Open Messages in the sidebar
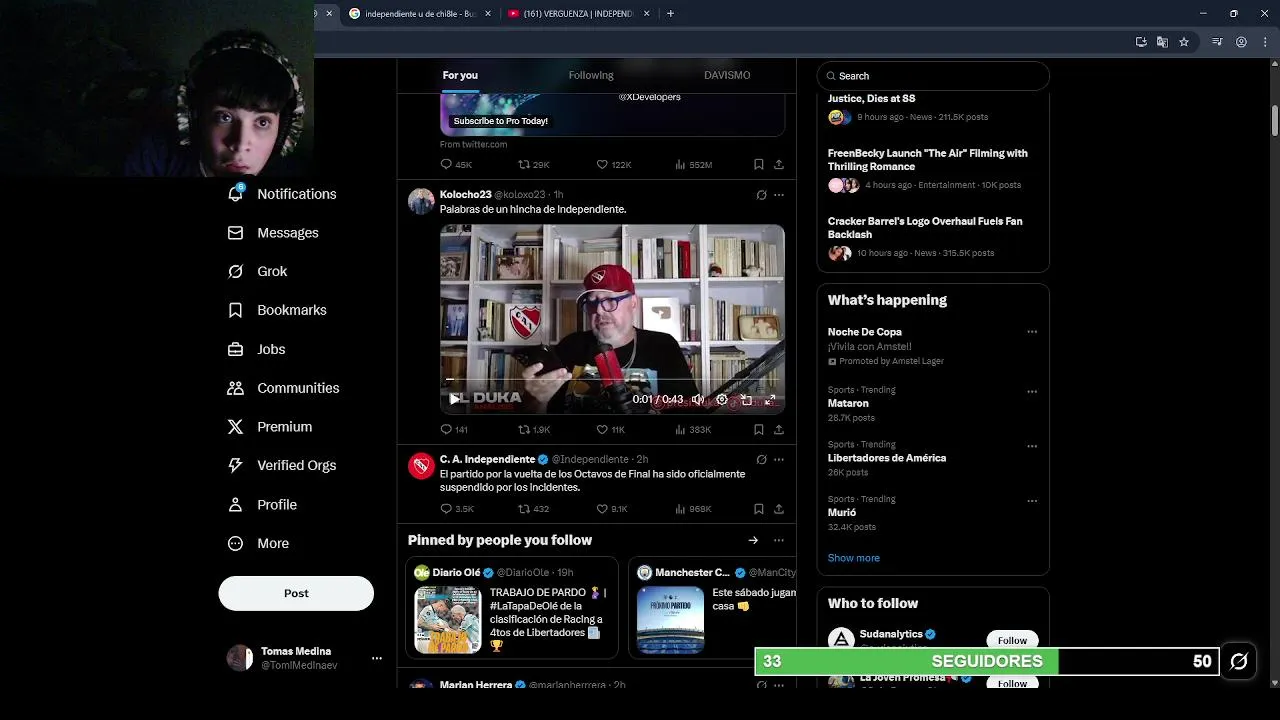The image size is (1280, 720). click(273, 233)
